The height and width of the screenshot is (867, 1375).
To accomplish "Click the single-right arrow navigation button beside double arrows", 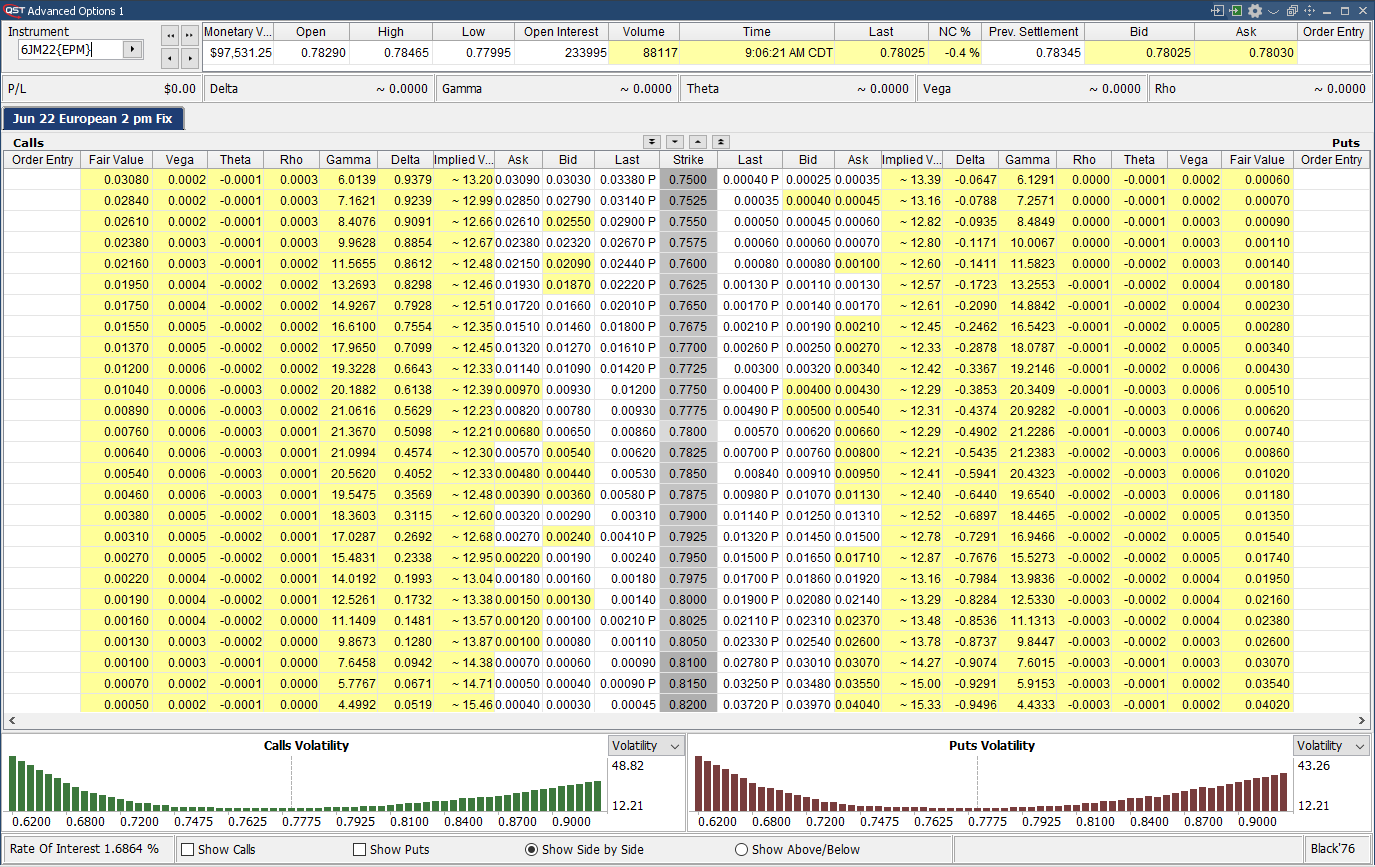I will [189, 57].
